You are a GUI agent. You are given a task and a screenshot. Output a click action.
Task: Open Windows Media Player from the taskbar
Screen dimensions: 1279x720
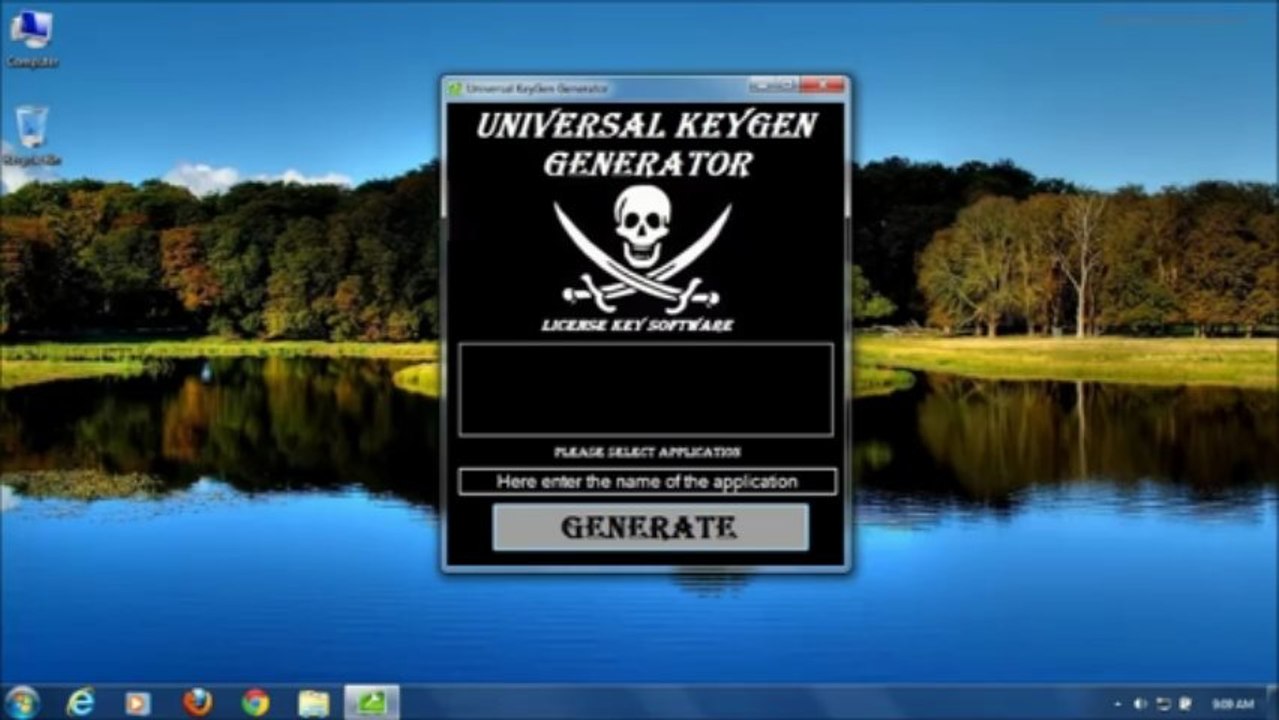pos(138,703)
